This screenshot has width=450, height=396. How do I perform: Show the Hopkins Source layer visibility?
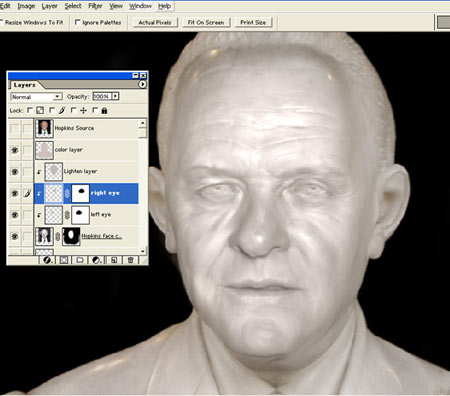[14, 128]
